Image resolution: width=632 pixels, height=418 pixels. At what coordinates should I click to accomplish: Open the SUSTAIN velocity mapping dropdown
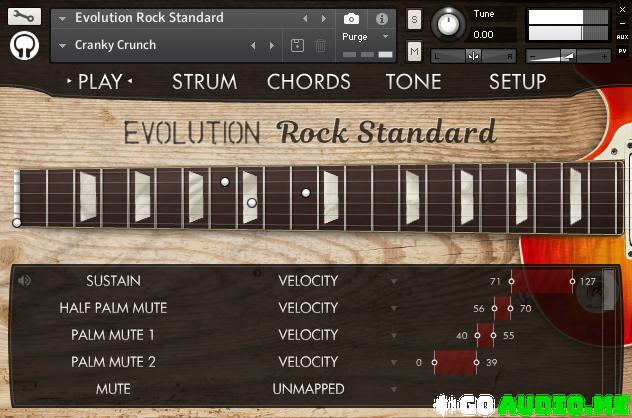pyautogui.click(x=393, y=281)
